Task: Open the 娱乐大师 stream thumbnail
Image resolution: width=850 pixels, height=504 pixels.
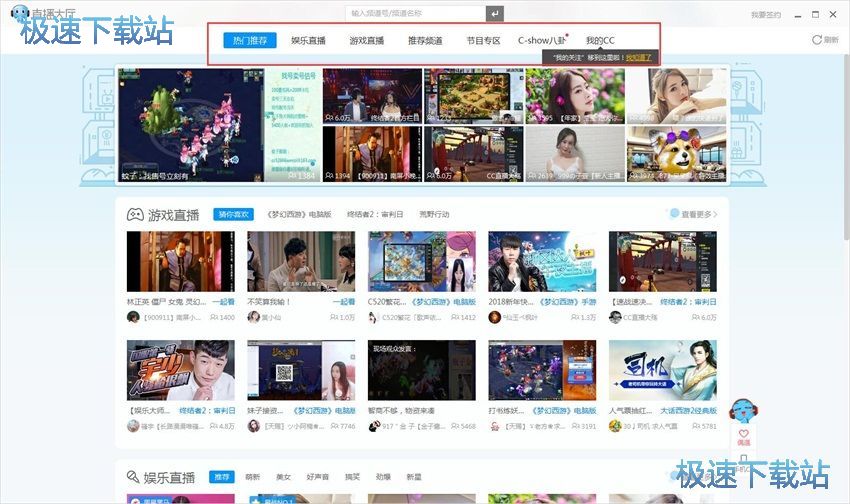Action: coord(181,371)
